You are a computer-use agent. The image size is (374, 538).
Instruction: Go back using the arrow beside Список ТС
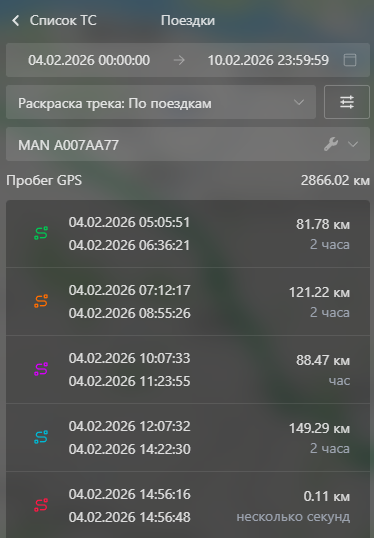pyautogui.click(x=15, y=21)
